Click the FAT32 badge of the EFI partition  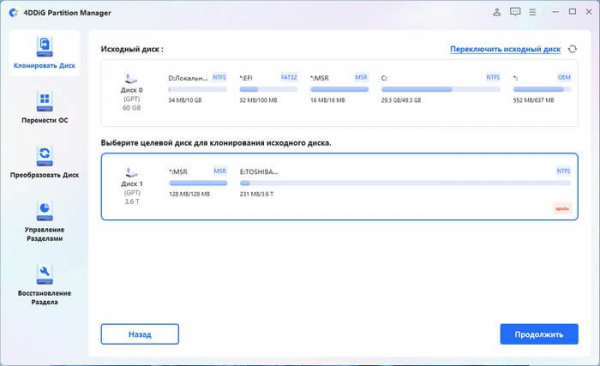289,77
